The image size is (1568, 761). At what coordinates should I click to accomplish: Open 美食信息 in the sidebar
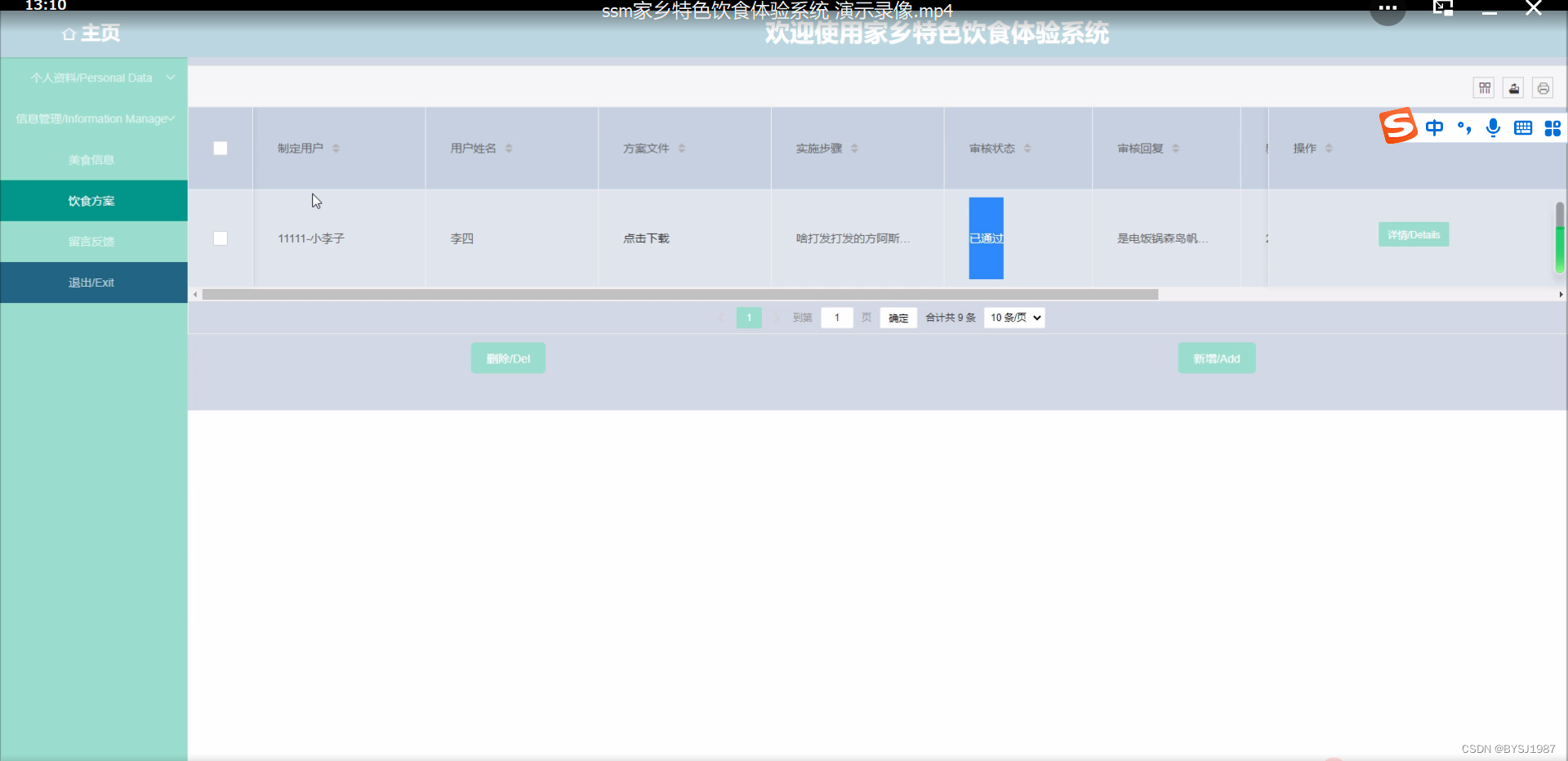[94, 160]
